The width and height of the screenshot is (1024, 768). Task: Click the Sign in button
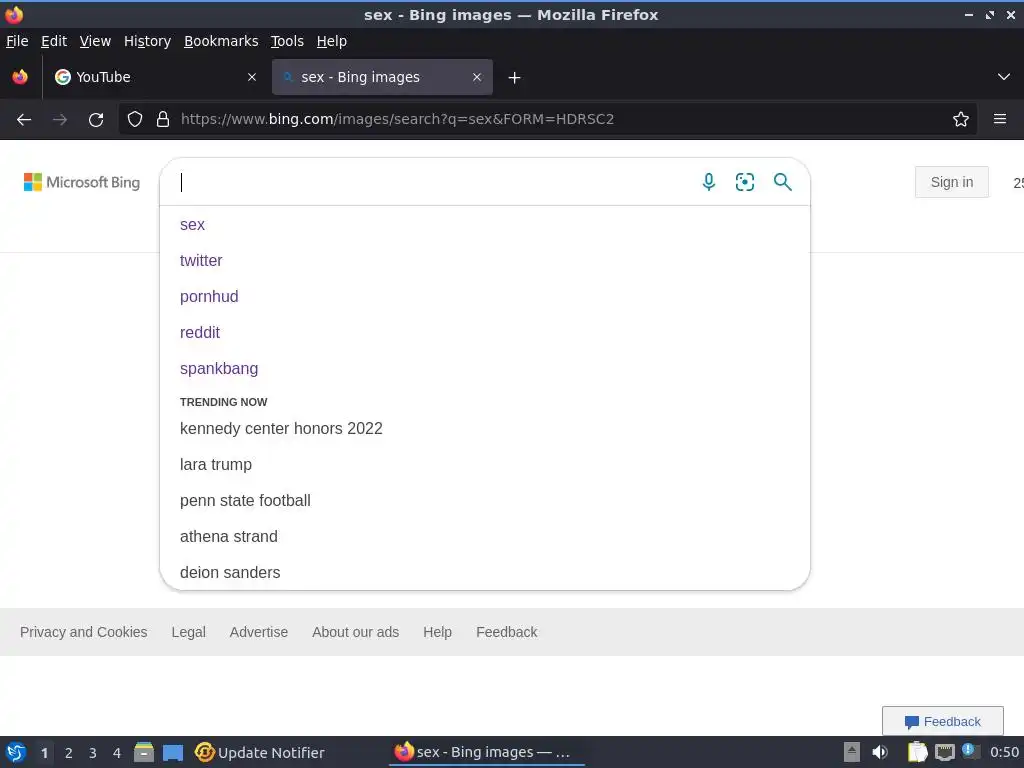click(x=952, y=182)
